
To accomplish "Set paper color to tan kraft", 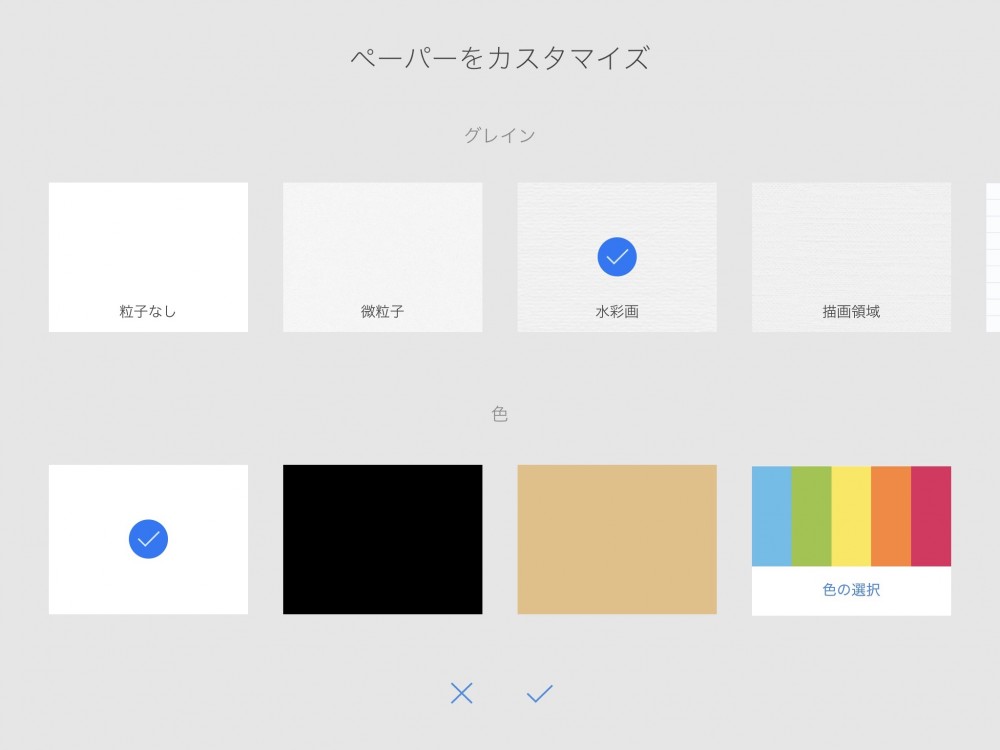I will click(x=617, y=539).
